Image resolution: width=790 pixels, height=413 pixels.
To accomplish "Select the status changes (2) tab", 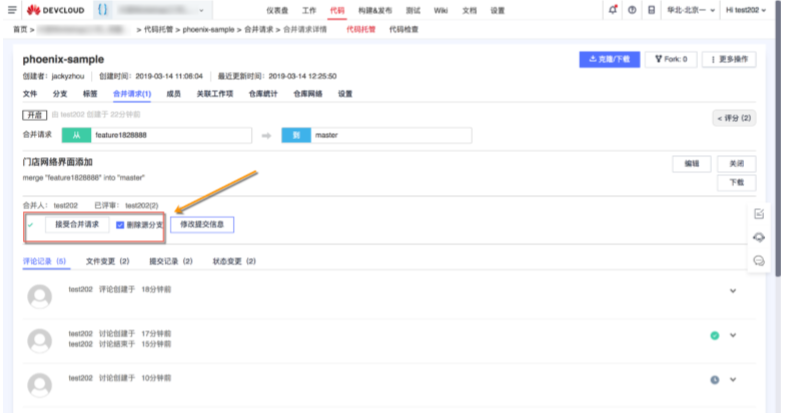I will point(234,261).
